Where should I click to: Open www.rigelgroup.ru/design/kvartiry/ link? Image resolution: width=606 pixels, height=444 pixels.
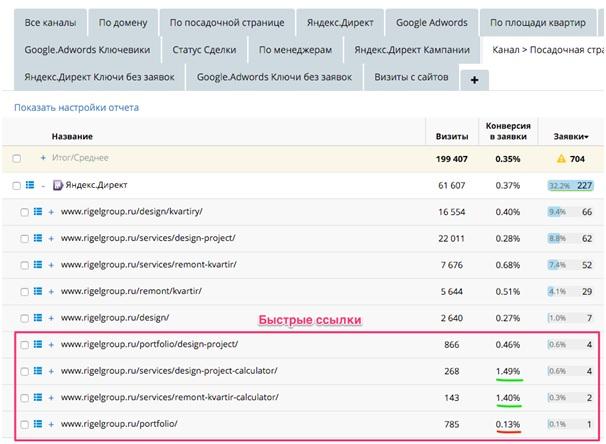132,211
